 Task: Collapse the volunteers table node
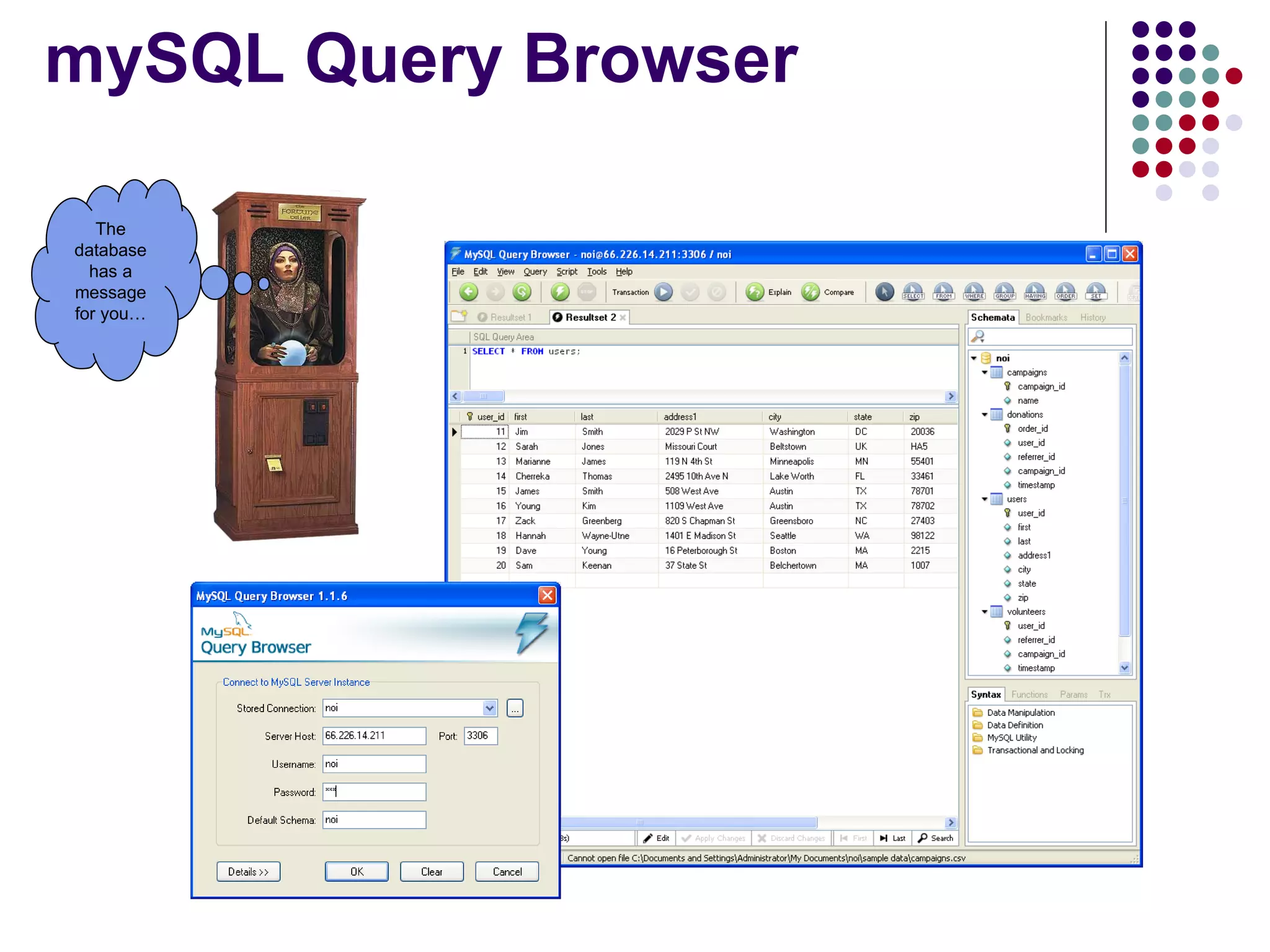[985, 612]
